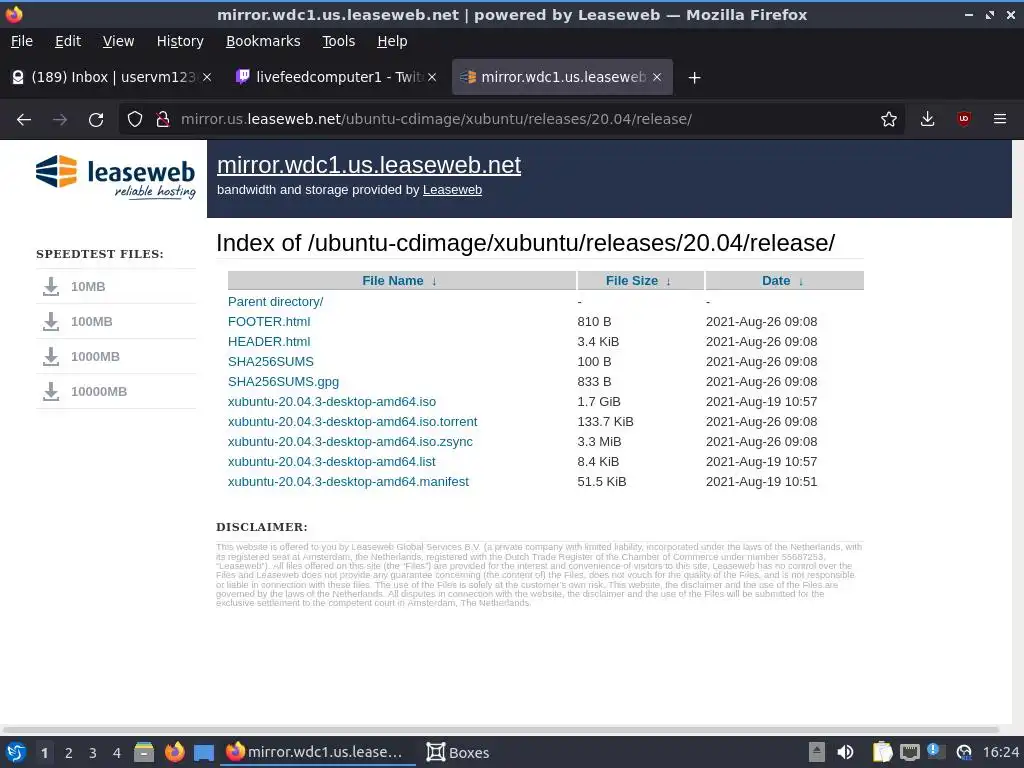Switch to workspace 4
Image resolution: width=1024 pixels, height=768 pixels.
point(117,753)
